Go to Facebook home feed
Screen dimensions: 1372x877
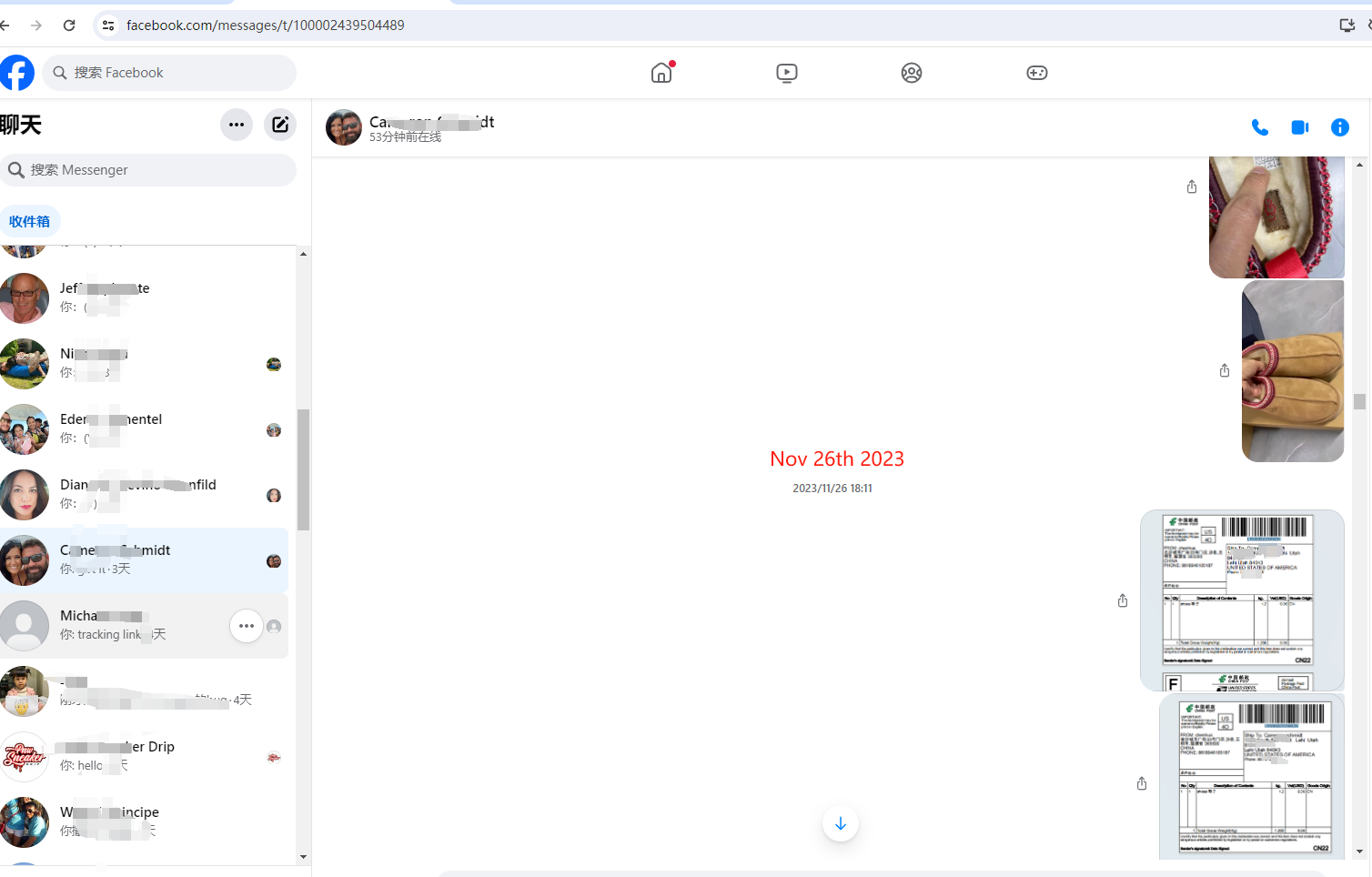(661, 73)
